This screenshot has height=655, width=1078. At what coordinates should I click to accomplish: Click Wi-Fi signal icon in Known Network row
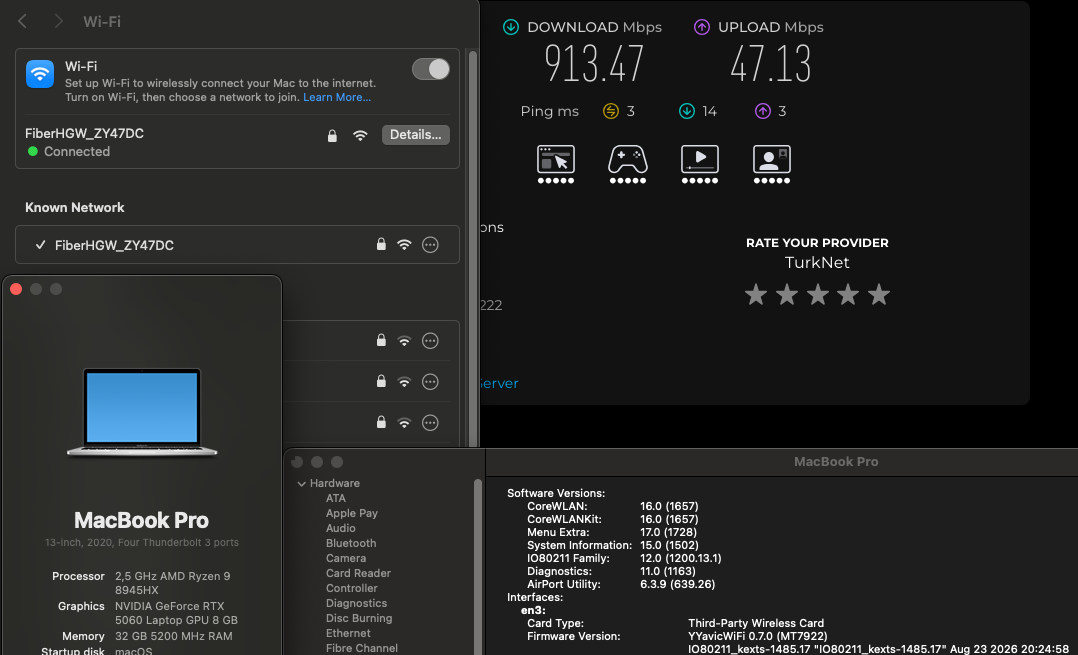(x=404, y=244)
